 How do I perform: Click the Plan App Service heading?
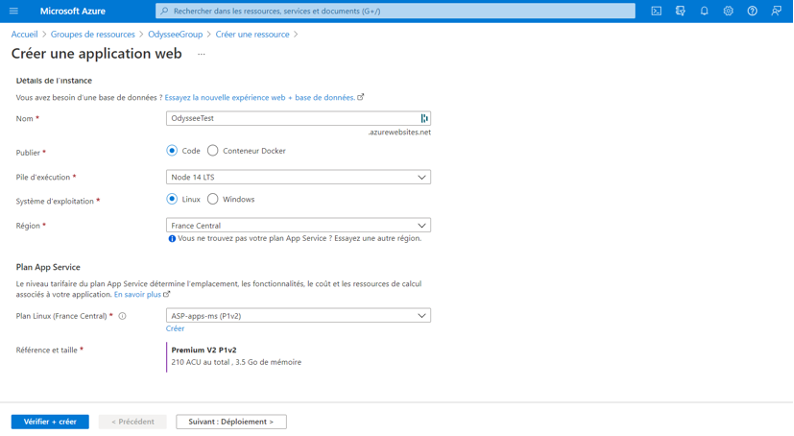coord(48,267)
